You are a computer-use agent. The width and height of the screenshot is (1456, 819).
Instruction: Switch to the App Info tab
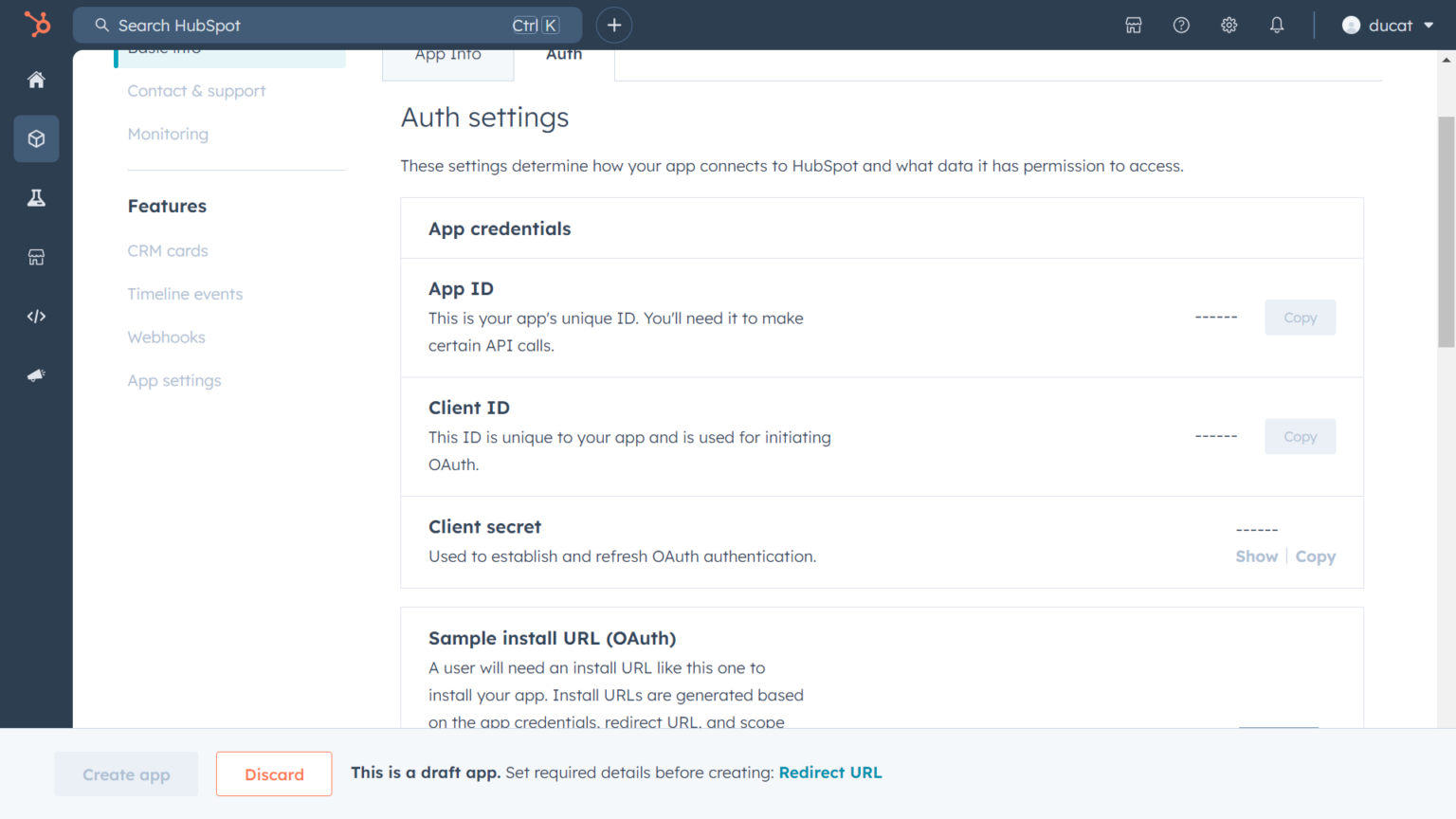pos(447,57)
